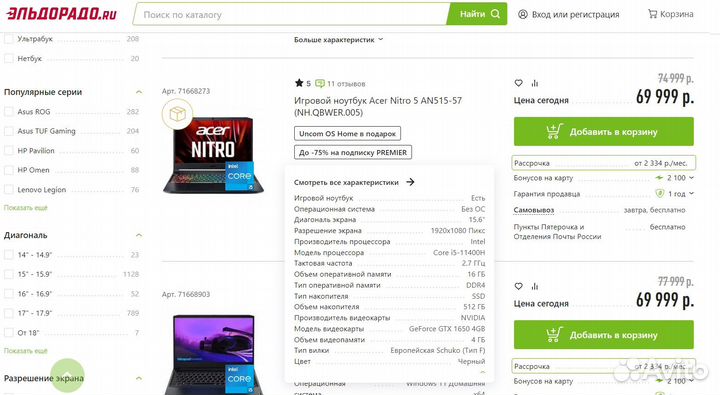Image resolution: width=720 pixels, height=395 pixels.
Task: Click the old price 74 999 р.
Action: (675, 79)
